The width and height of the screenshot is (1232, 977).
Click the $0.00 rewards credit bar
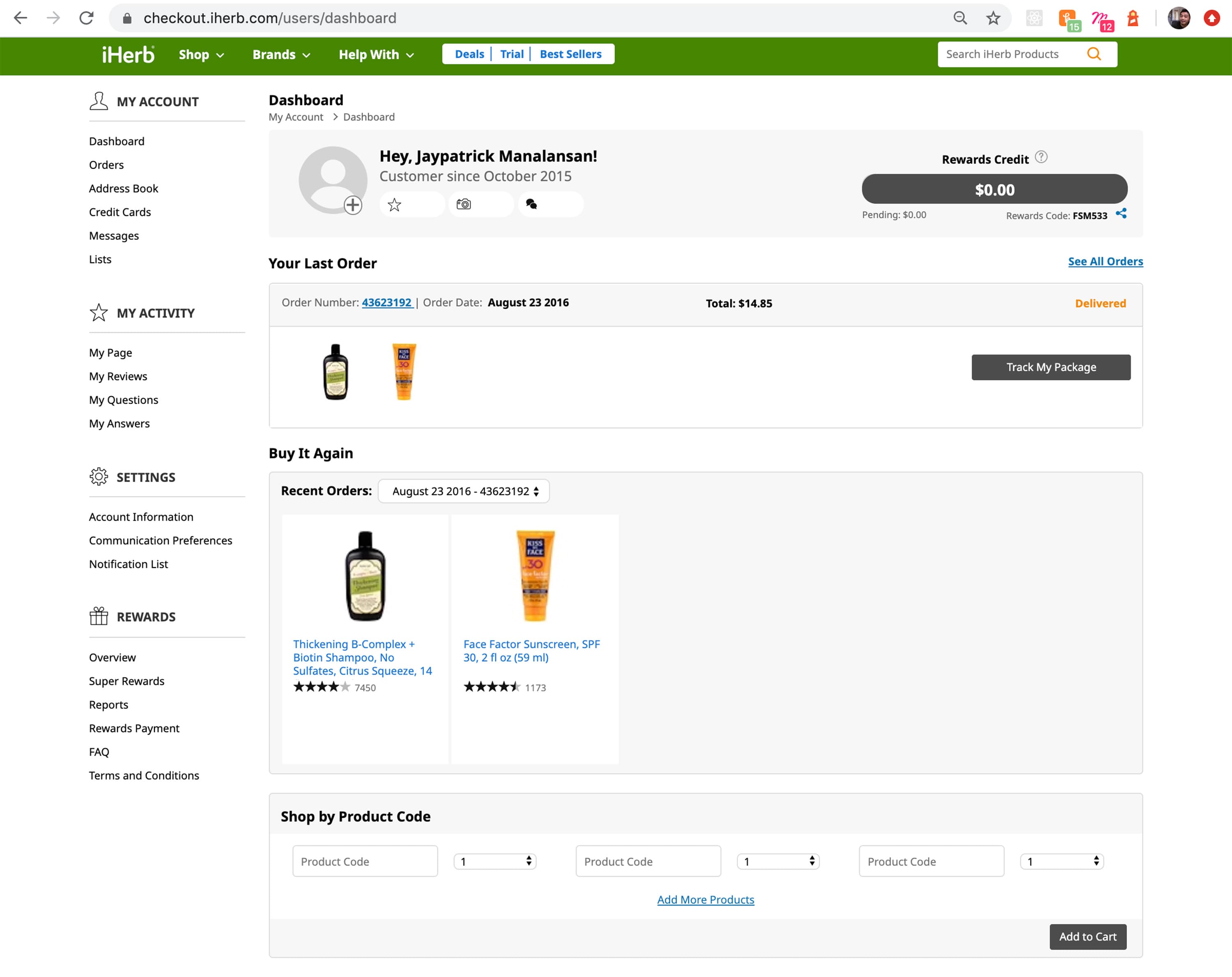[994, 189]
